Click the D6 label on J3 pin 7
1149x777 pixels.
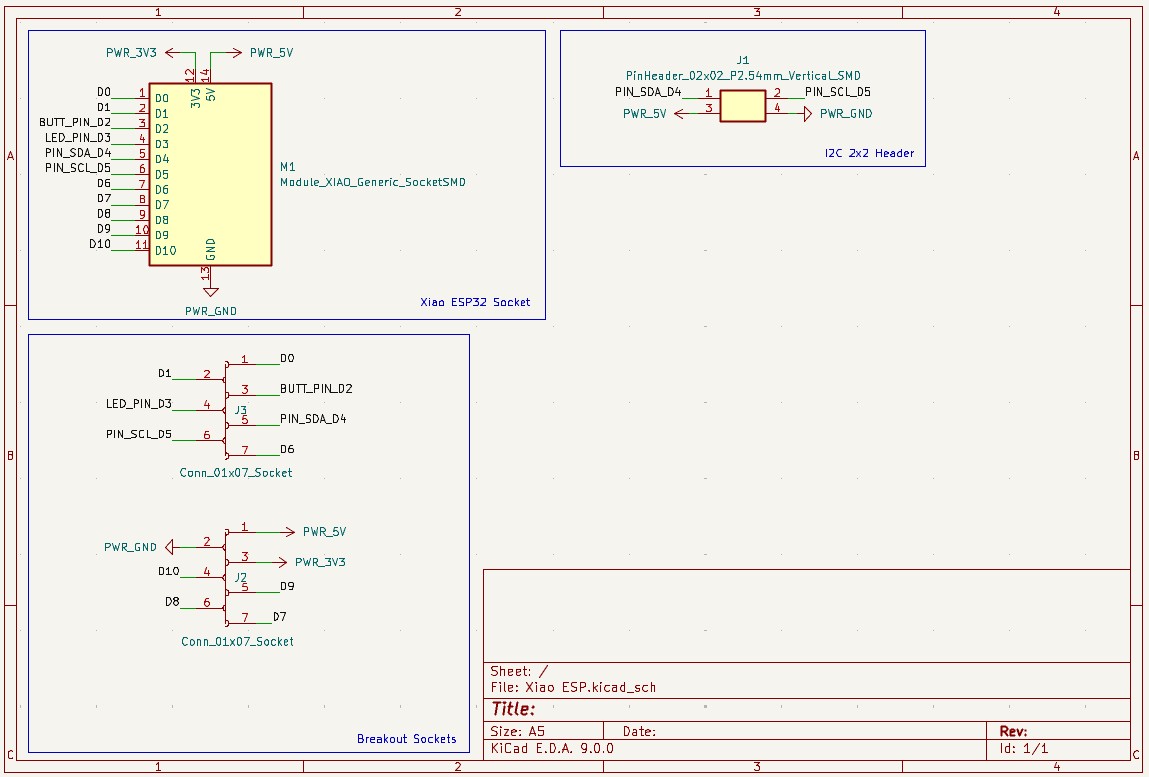[x=287, y=449]
